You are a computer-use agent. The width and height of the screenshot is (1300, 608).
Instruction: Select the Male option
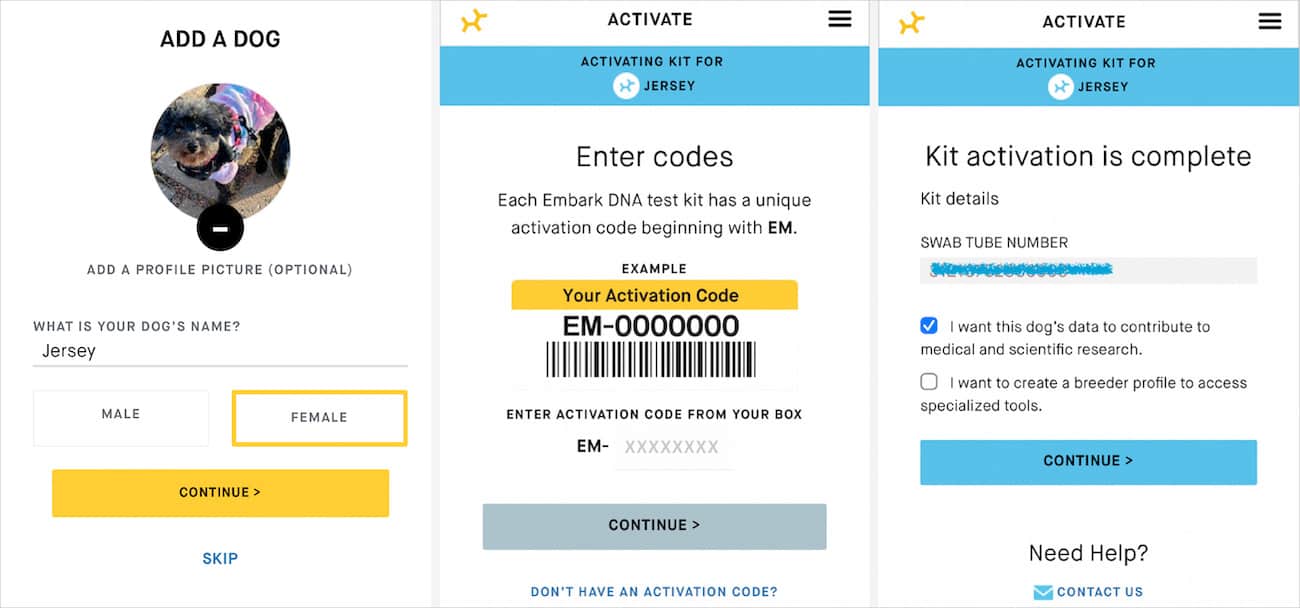[x=121, y=417]
